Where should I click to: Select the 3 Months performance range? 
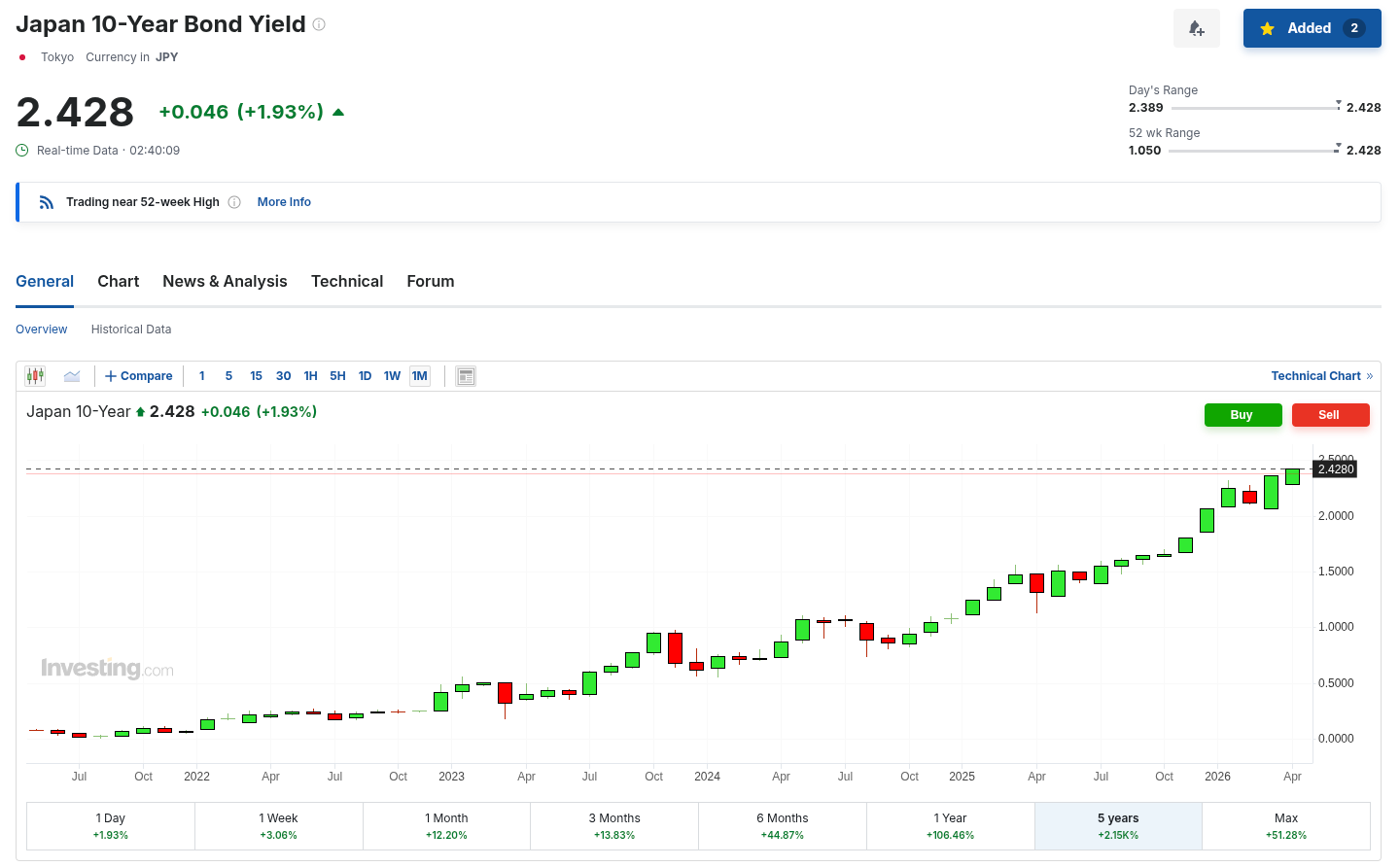pos(614,826)
